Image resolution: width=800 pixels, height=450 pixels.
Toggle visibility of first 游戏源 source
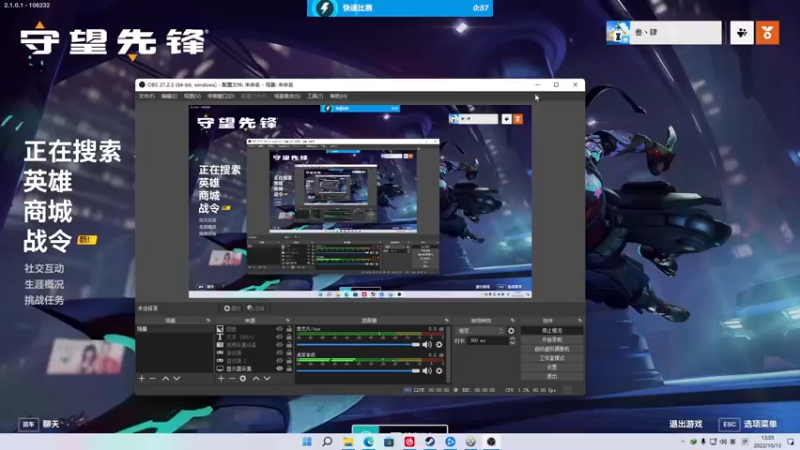tap(279, 353)
